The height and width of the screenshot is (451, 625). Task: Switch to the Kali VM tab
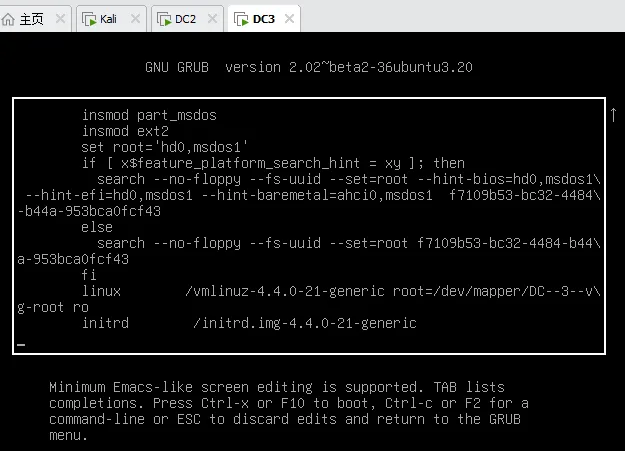coord(112,19)
